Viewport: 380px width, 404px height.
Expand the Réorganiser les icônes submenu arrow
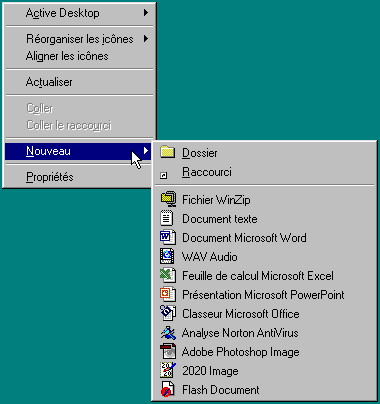(146, 39)
